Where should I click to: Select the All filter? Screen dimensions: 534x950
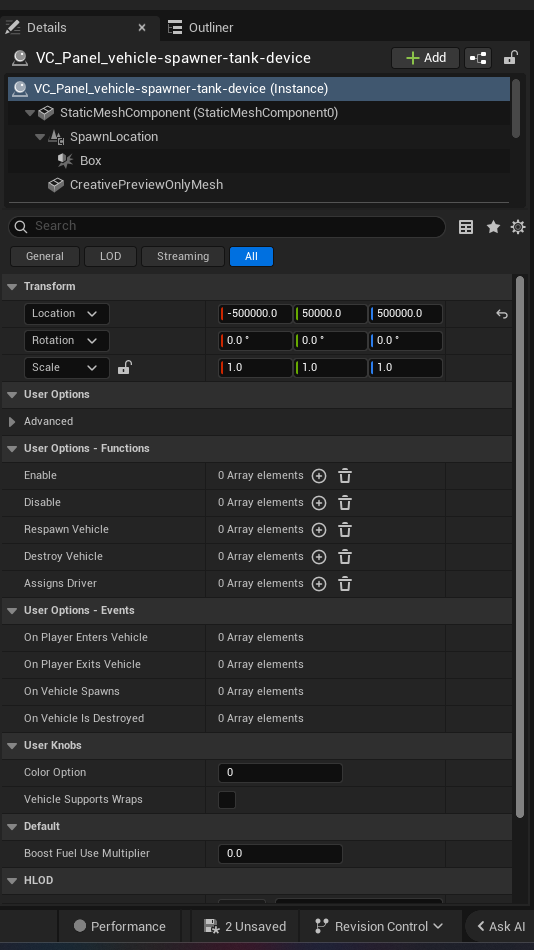pos(252,256)
